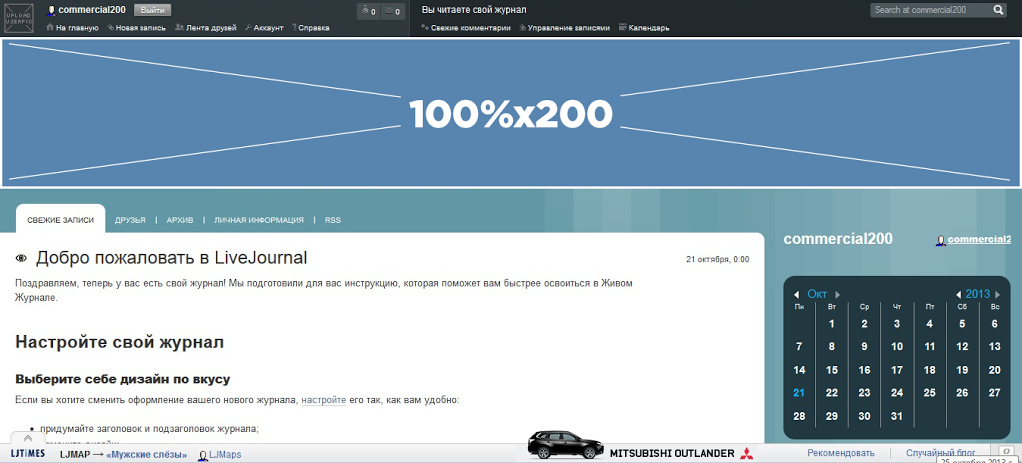The image size is (1022, 463).
Task: Go to previous month in calendar
Action: tap(796, 294)
